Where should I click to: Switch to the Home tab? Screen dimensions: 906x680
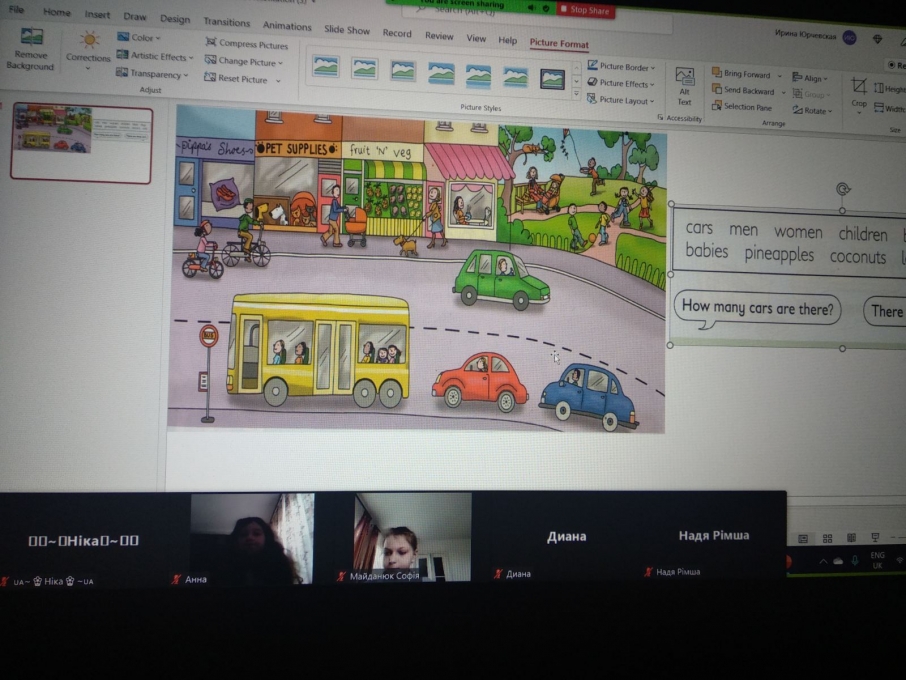(x=57, y=12)
